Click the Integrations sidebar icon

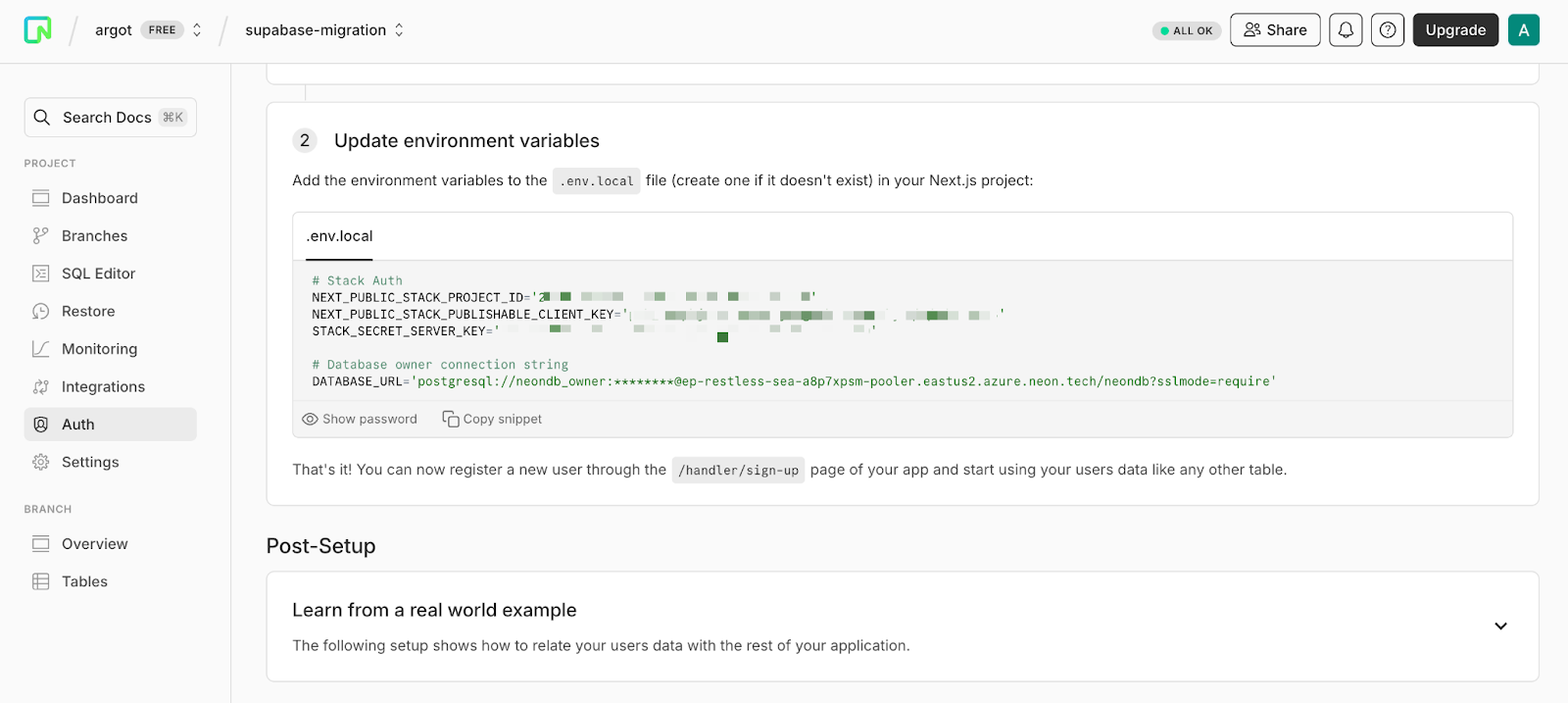(x=40, y=387)
